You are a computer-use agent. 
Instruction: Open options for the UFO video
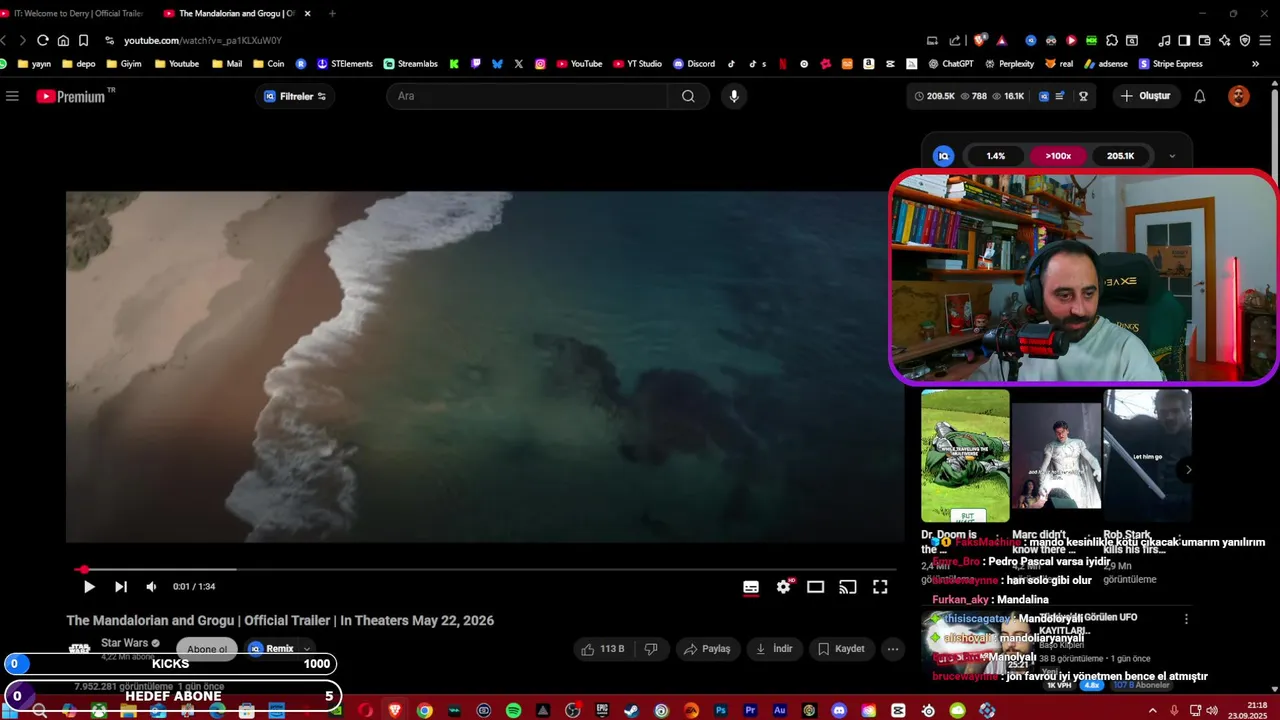point(1186,619)
